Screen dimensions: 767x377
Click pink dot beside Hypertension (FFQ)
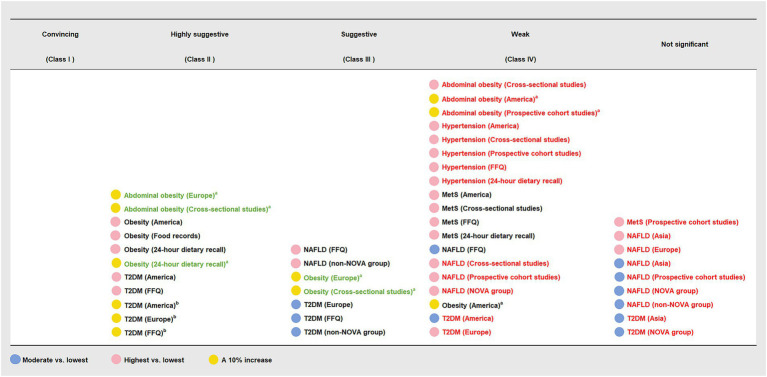tap(433, 167)
